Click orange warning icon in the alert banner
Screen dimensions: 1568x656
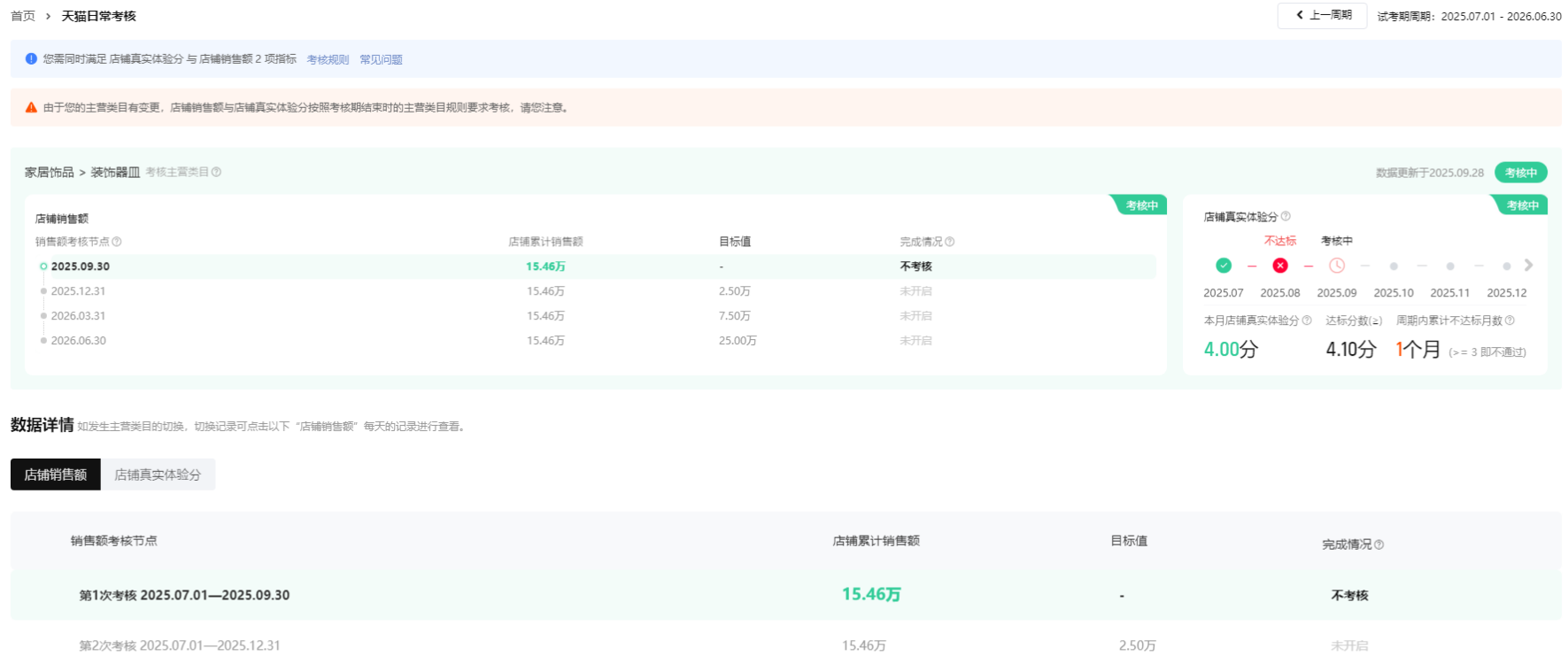click(x=31, y=107)
